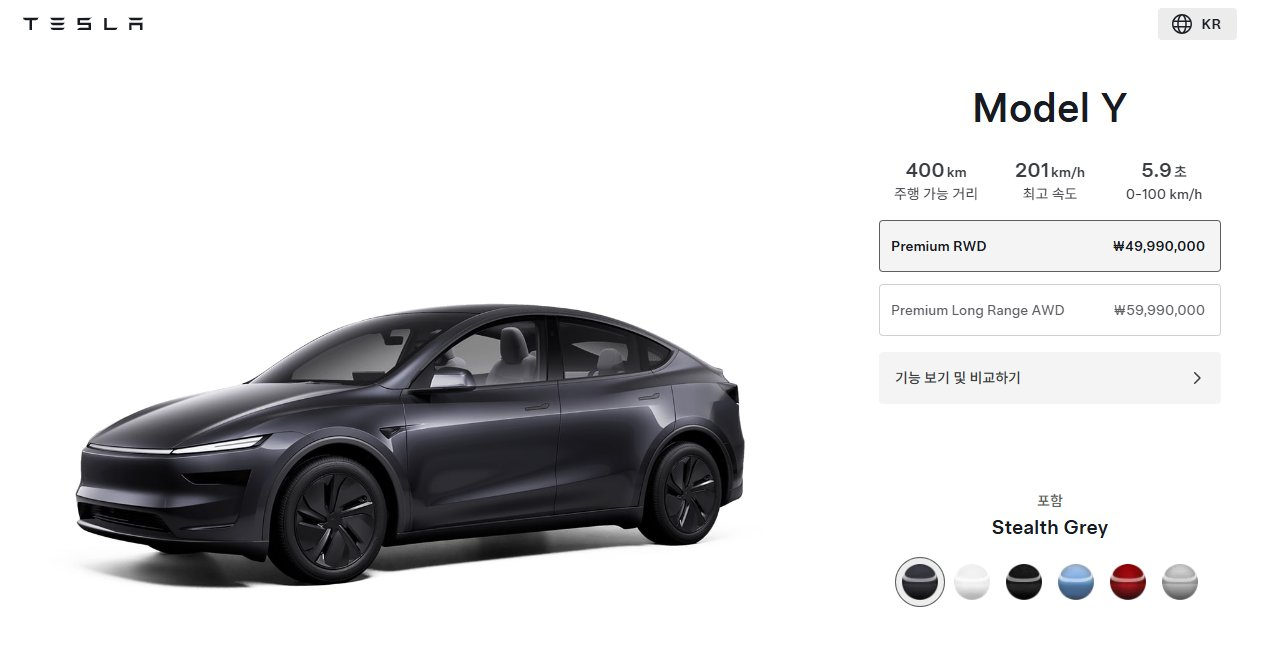Choose the Ultra Red paint swatch
The width and height of the screenshot is (1262, 662).
point(1128,582)
